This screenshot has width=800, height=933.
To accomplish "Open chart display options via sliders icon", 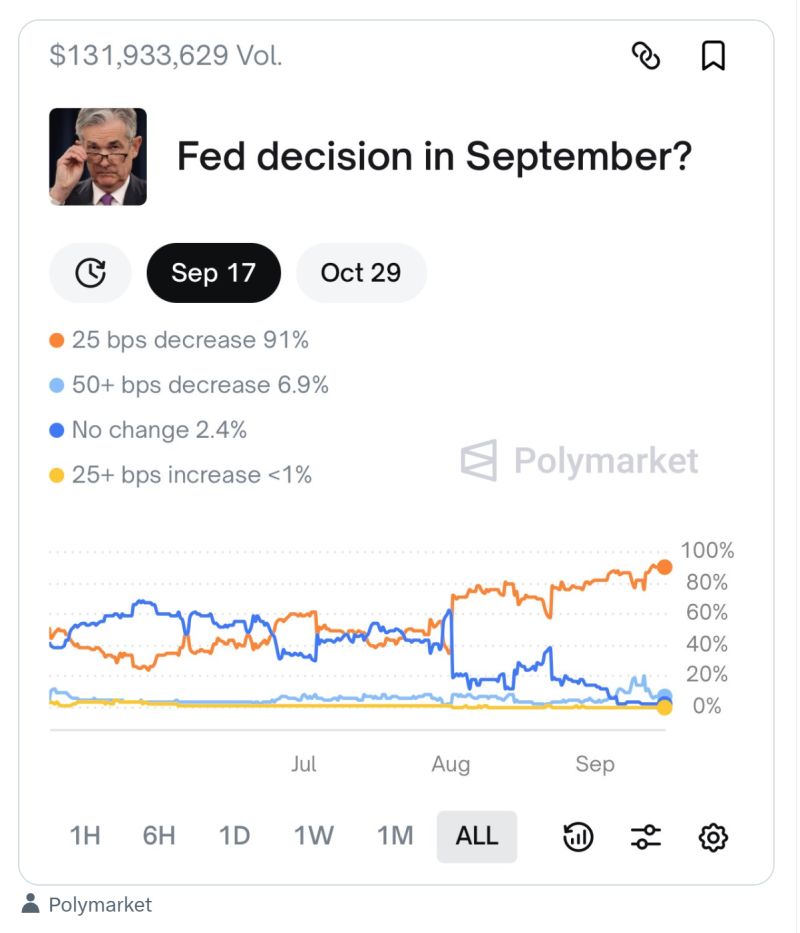I will coord(646,836).
